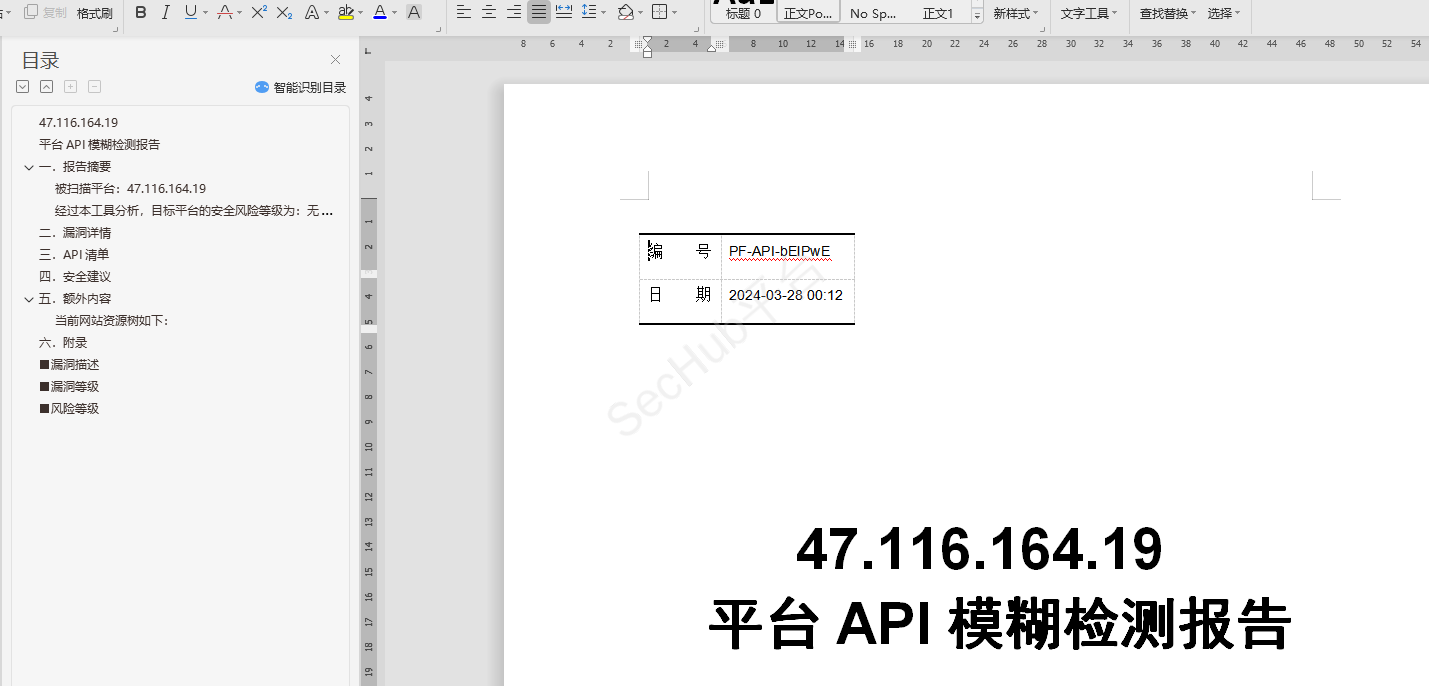Image resolution: width=1429 pixels, height=686 pixels.
Task: Open the font color dropdown arrow
Action: (x=395, y=13)
